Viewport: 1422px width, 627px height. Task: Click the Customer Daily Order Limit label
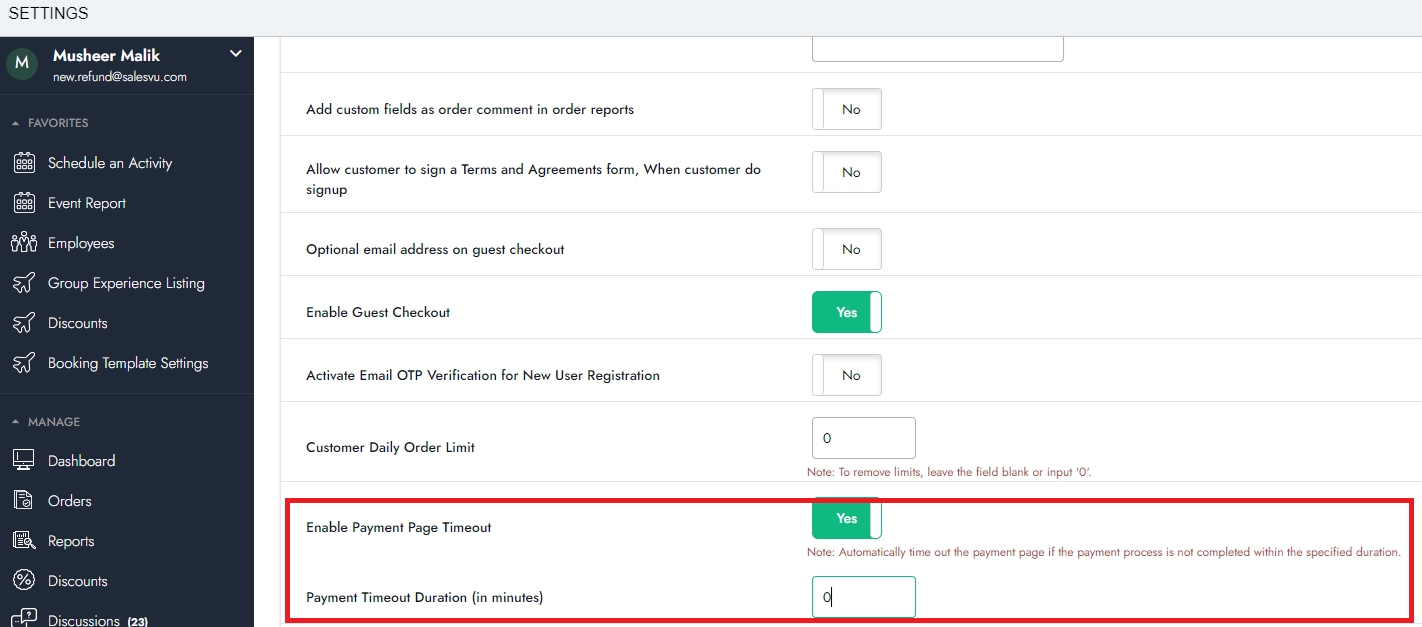click(390, 447)
